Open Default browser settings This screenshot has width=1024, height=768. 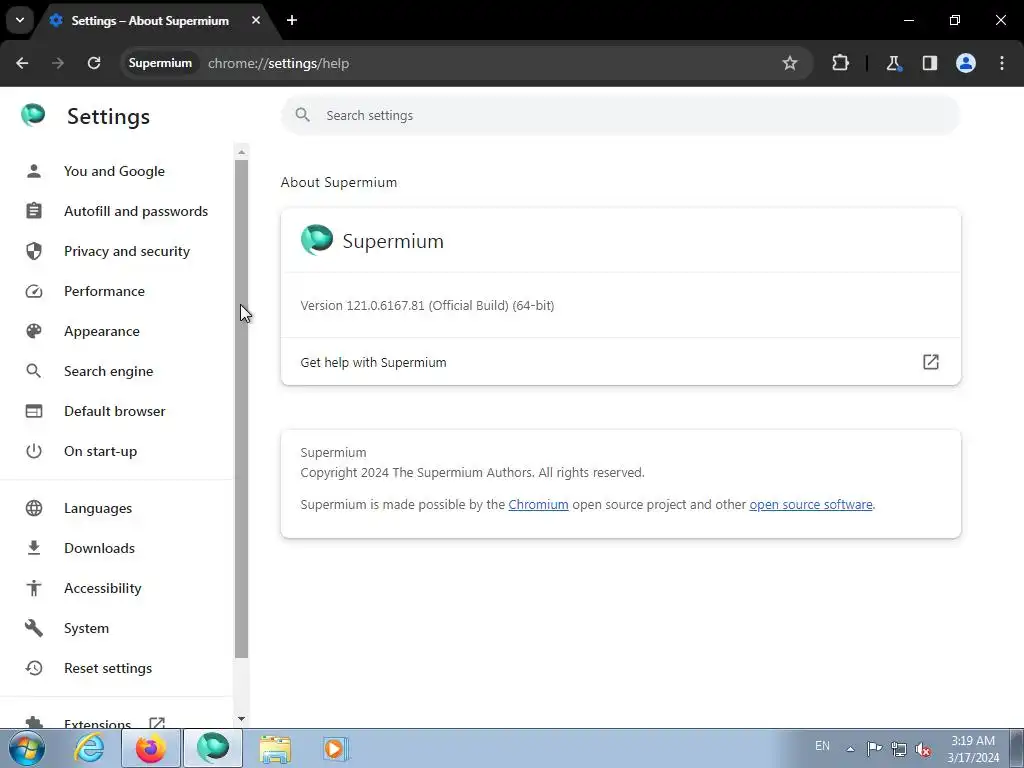tap(116, 411)
